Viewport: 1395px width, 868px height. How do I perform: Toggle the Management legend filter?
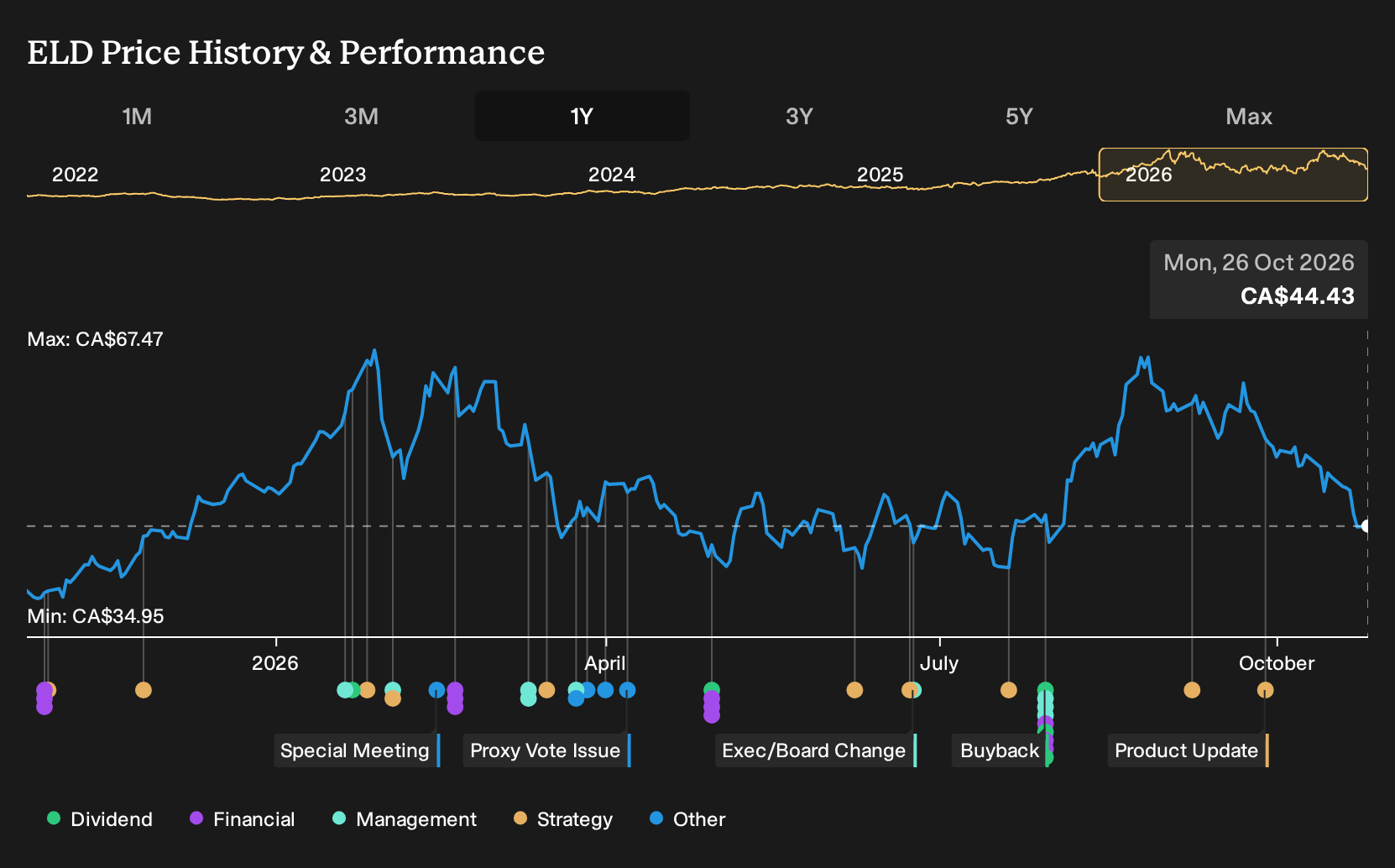405,818
